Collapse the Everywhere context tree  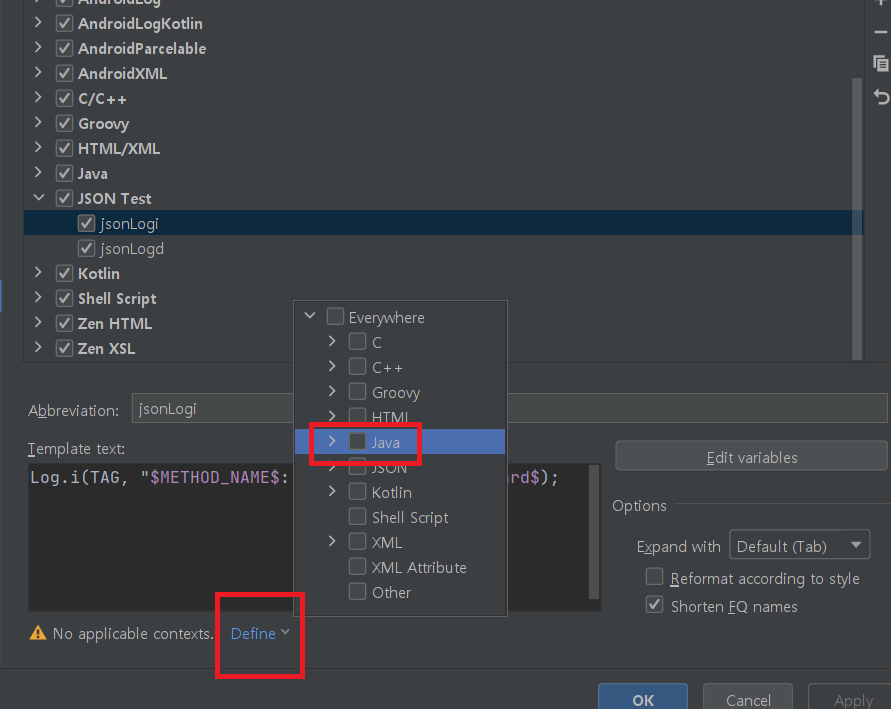pyautogui.click(x=310, y=316)
